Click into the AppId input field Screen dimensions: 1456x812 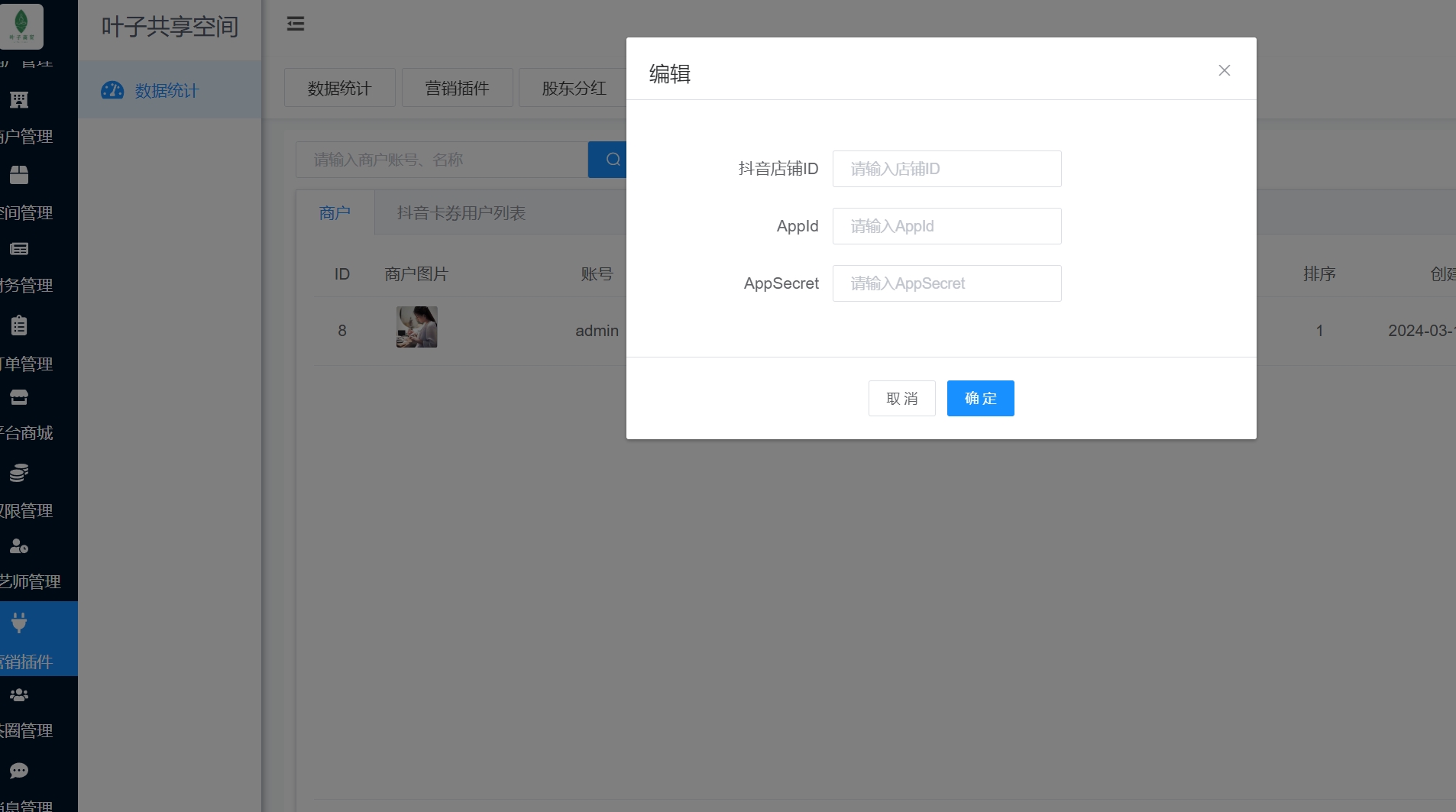click(946, 226)
